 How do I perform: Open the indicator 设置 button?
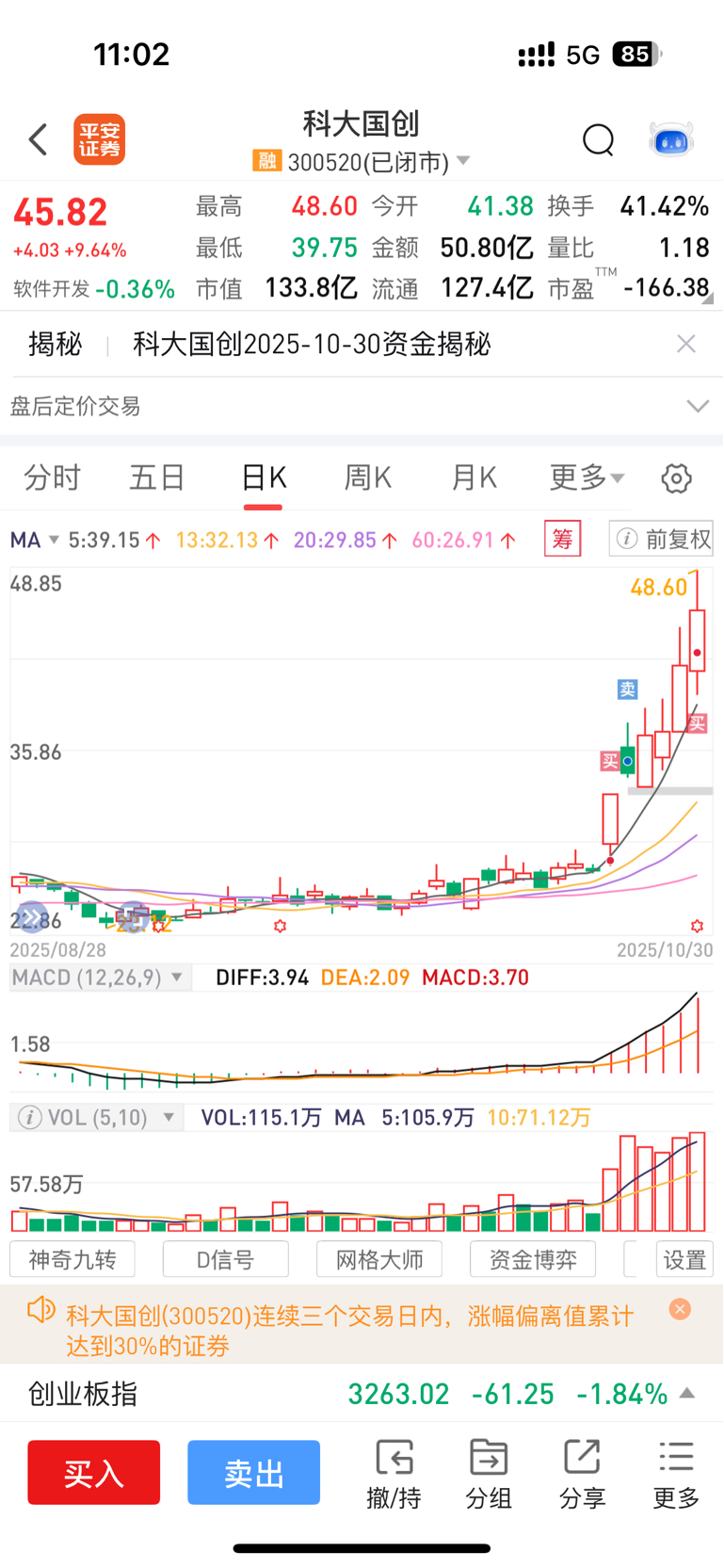click(x=684, y=1259)
